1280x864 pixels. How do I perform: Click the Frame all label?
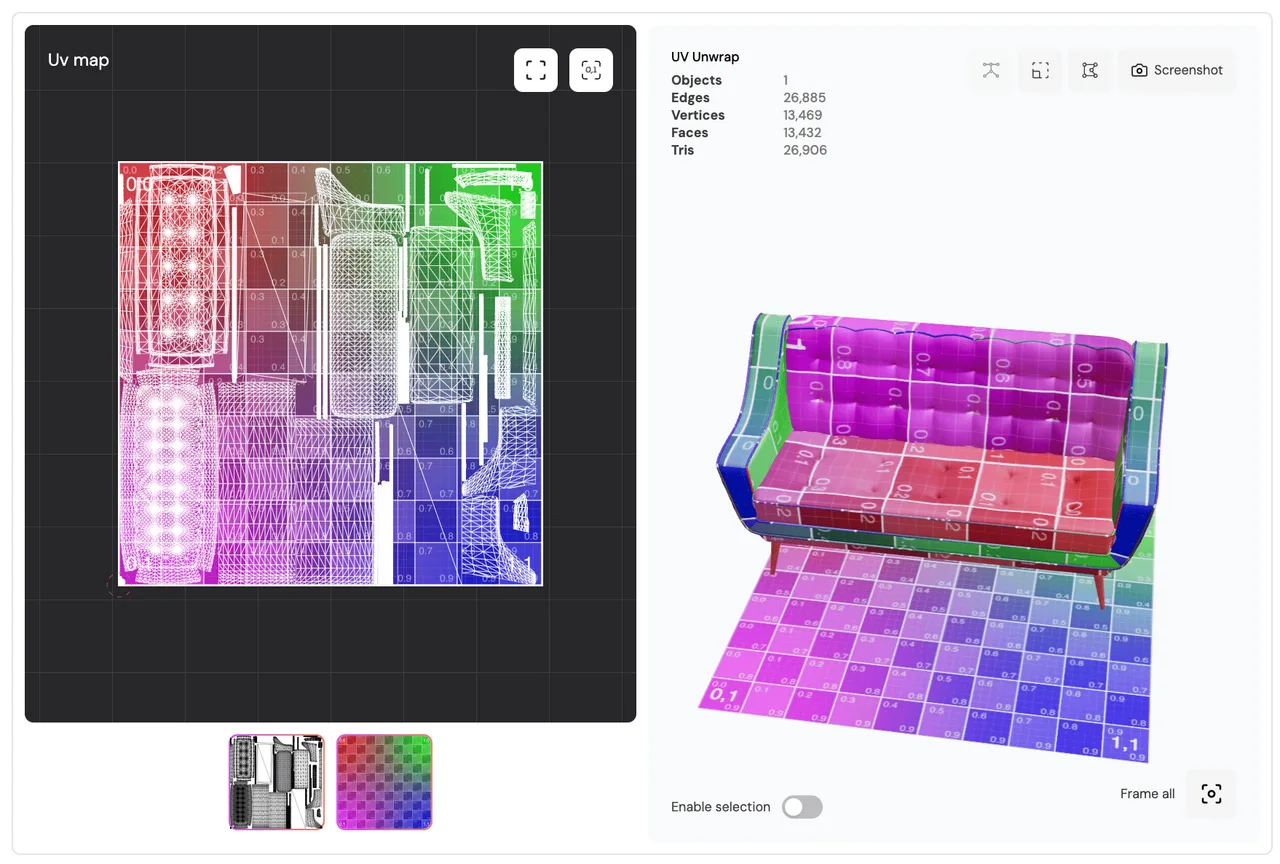tap(1147, 794)
